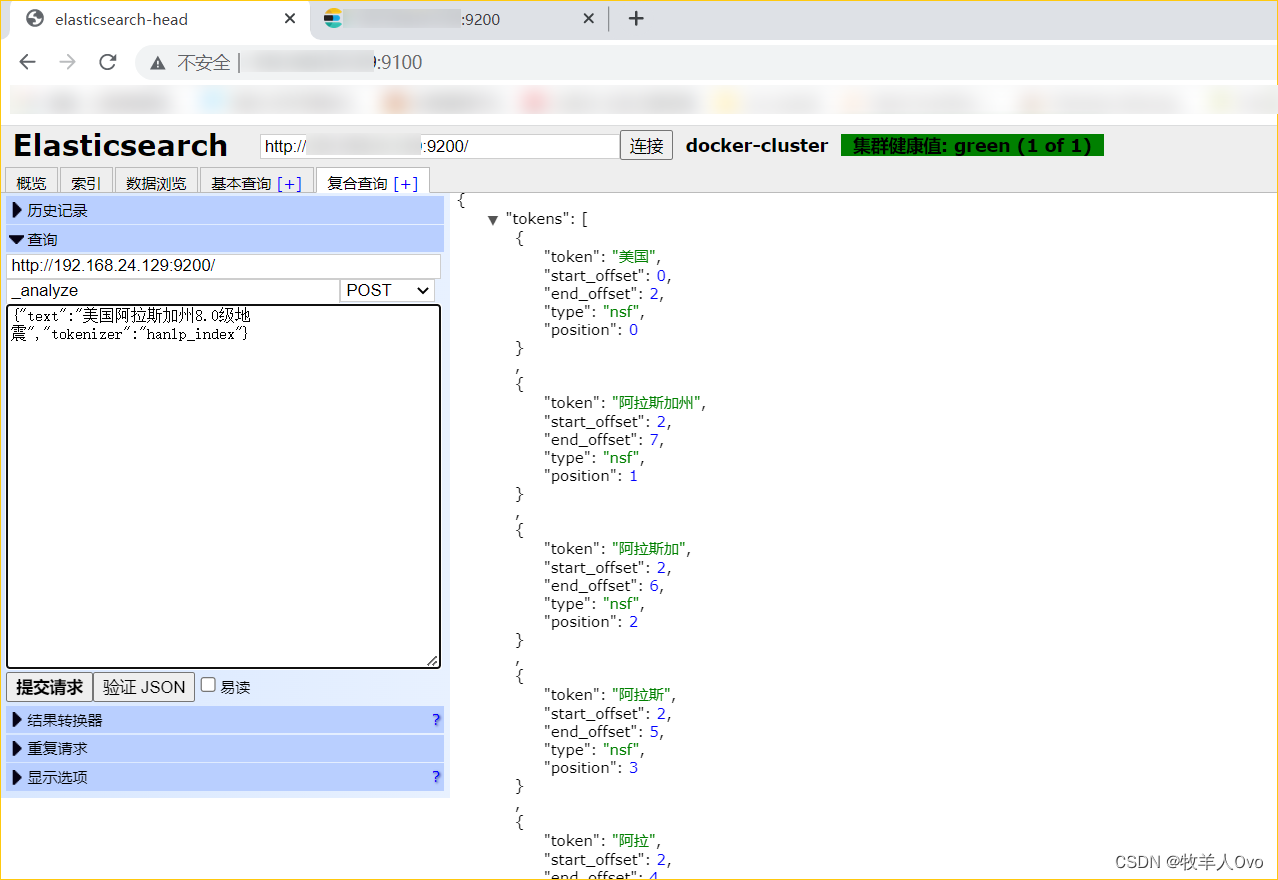Click the help icon beside 结果转换器
The height and width of the screenshot is (880, 1278).
pos(435,719)
